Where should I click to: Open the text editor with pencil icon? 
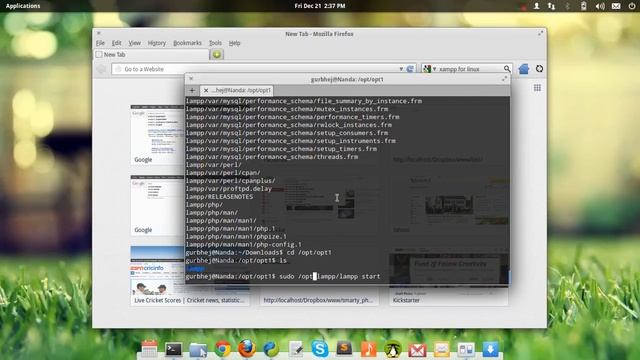(296, 349)
